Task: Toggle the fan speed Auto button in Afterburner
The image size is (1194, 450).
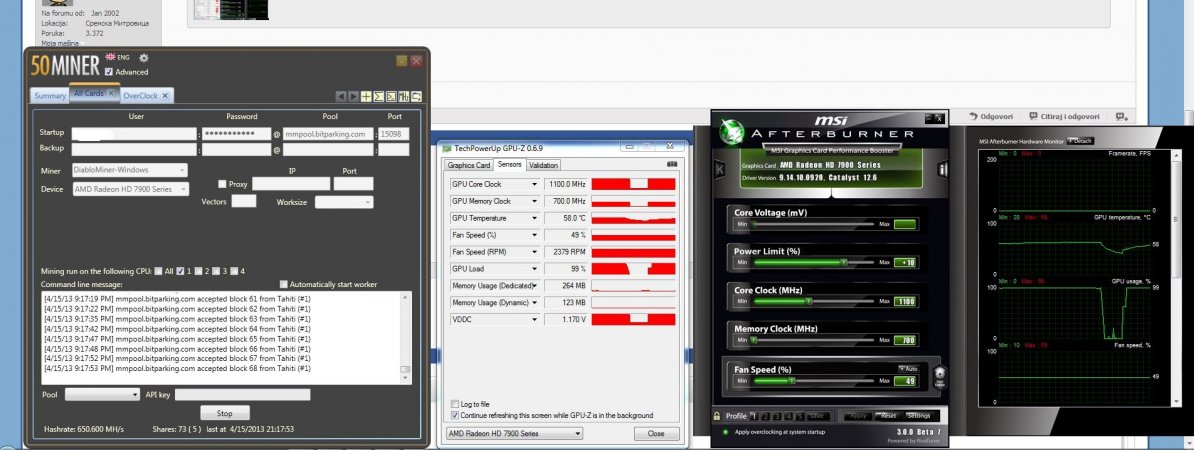Action: [910, 369]
